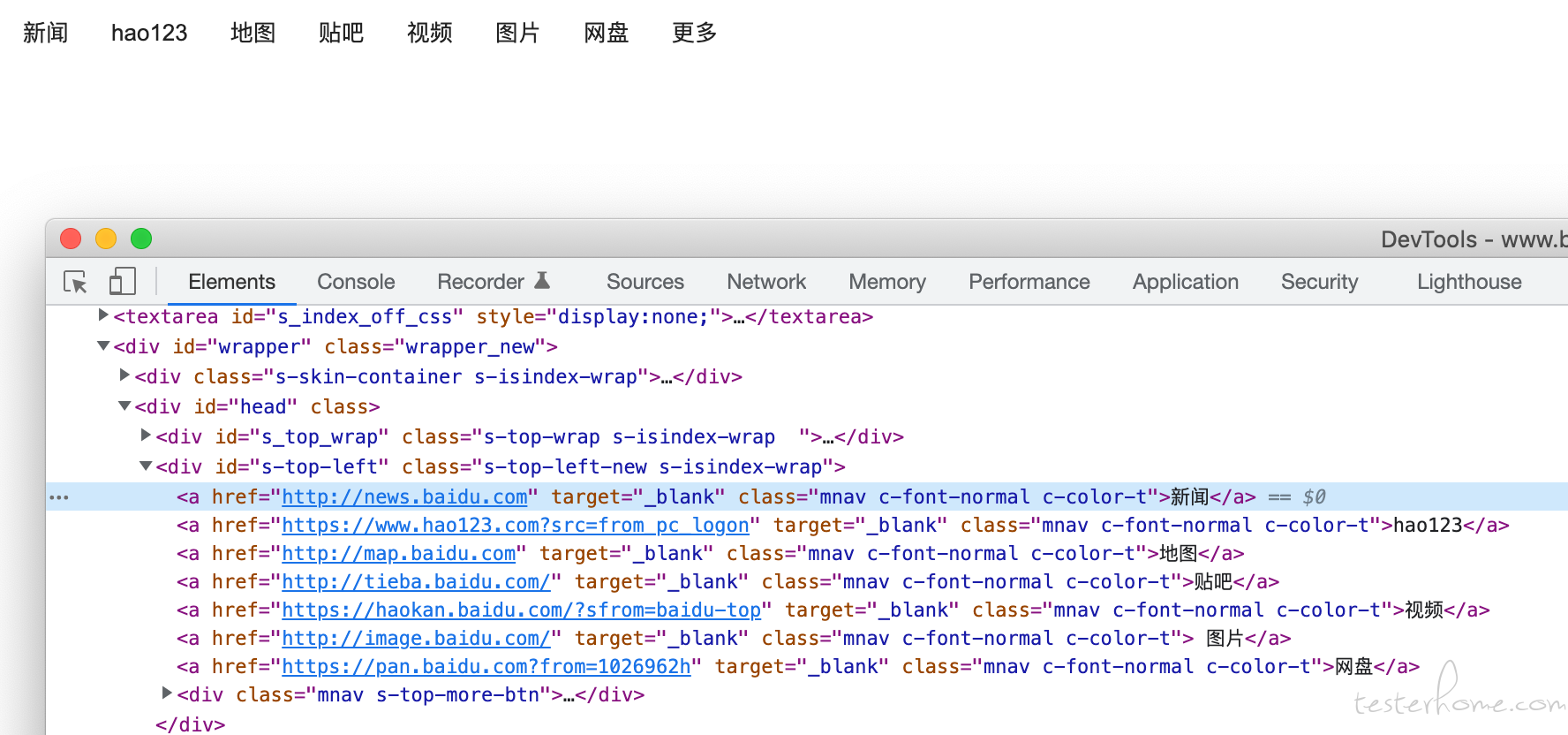Switch to the Sources tab
This screenshot has width=1568, height=735.
click(x=645, y=282)
